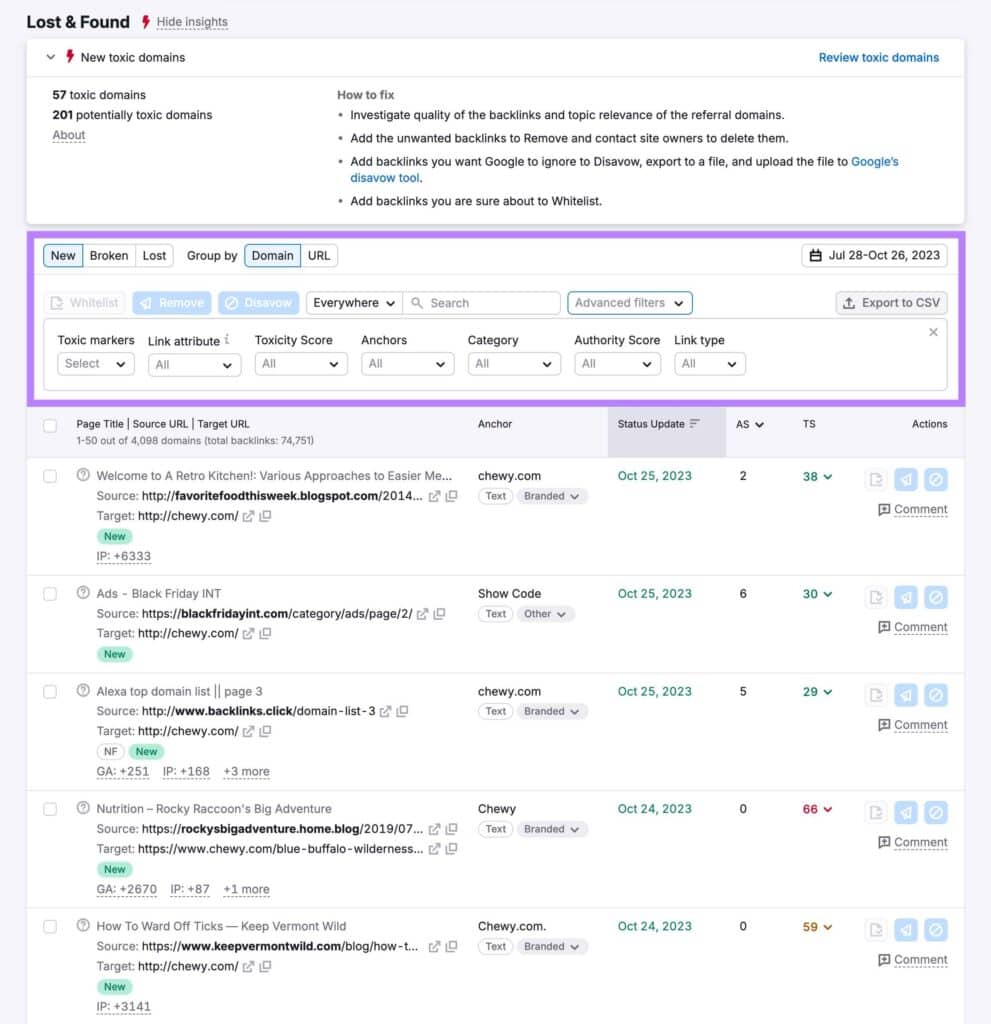Click the Link attribute info icon
This screenshot has height=1024, width=991.
(x=227, y=340)
